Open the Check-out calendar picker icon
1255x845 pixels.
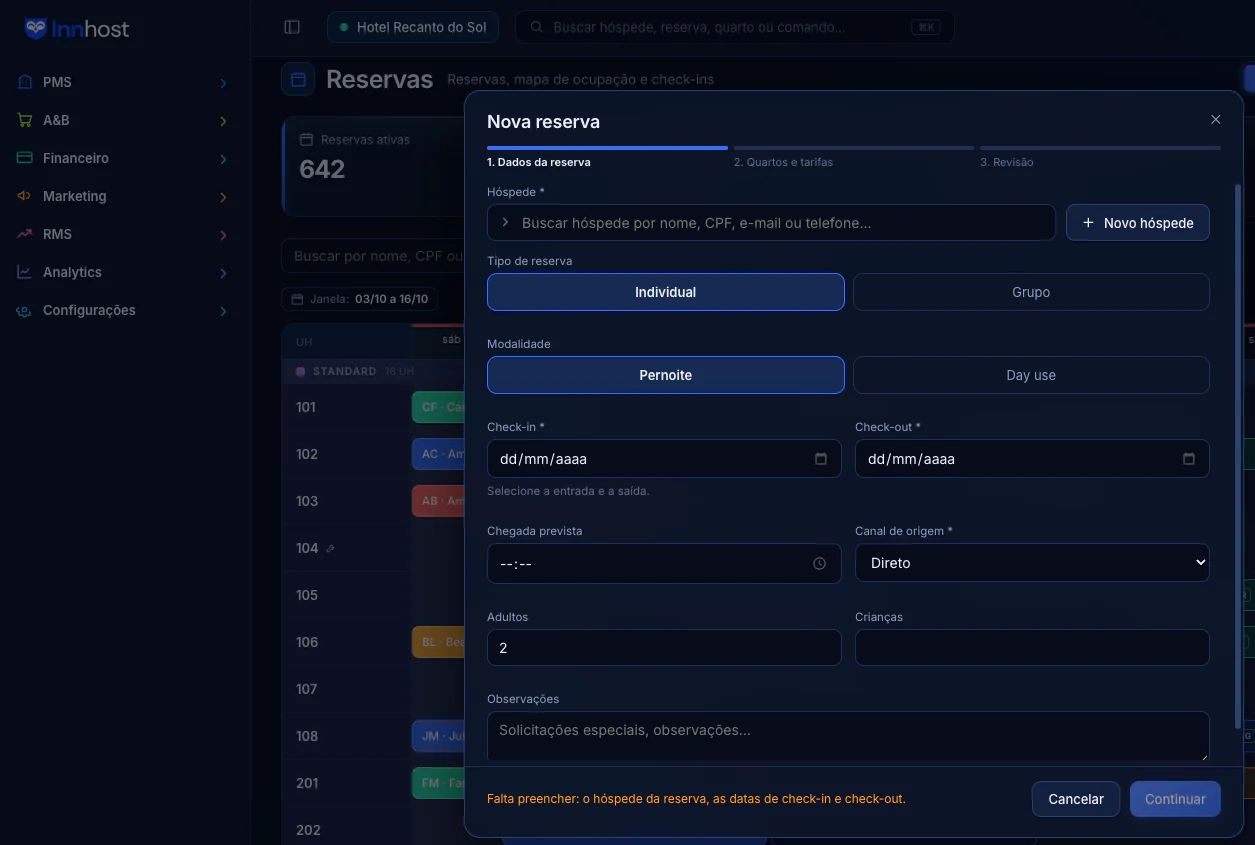(1189, 459)
